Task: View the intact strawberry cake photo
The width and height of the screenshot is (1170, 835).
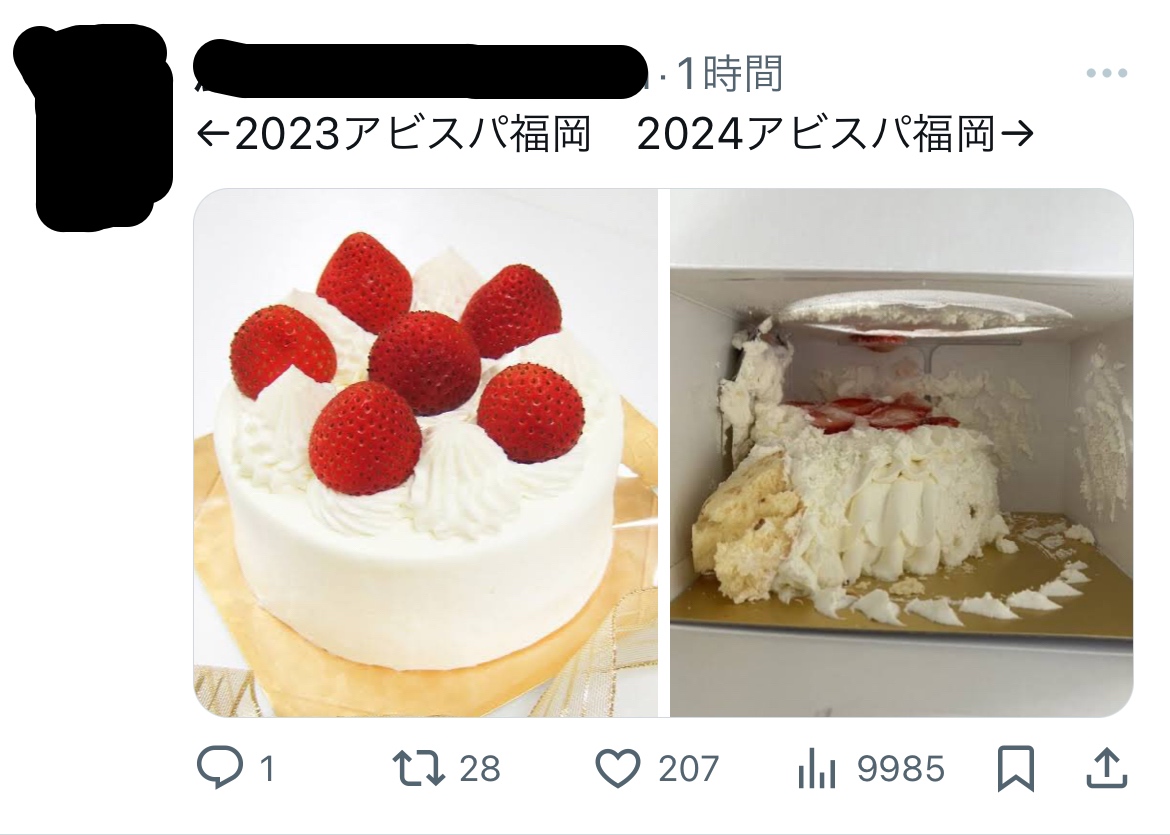Action: [425, 453]
